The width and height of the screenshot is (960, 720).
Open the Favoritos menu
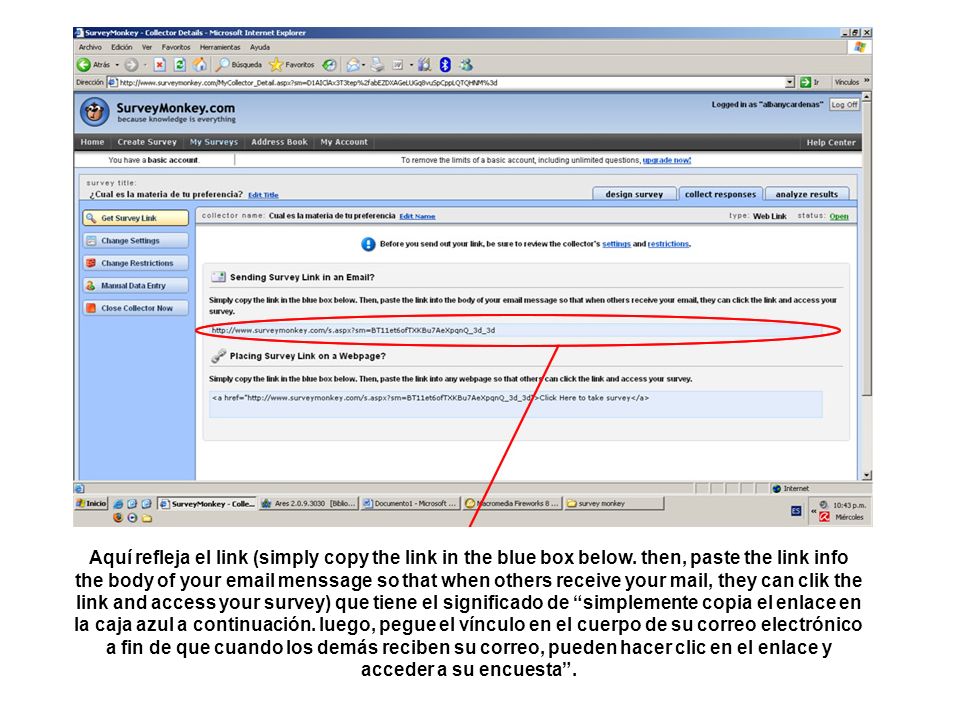pos(176,47)
